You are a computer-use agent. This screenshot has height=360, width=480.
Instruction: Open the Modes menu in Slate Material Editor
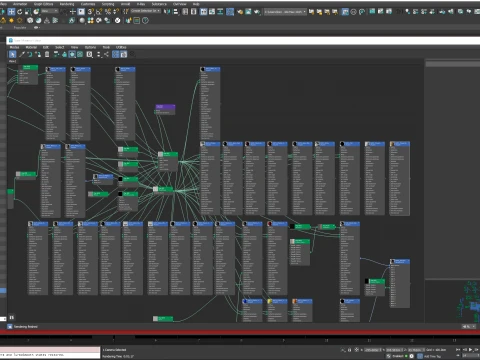[14, 47]
